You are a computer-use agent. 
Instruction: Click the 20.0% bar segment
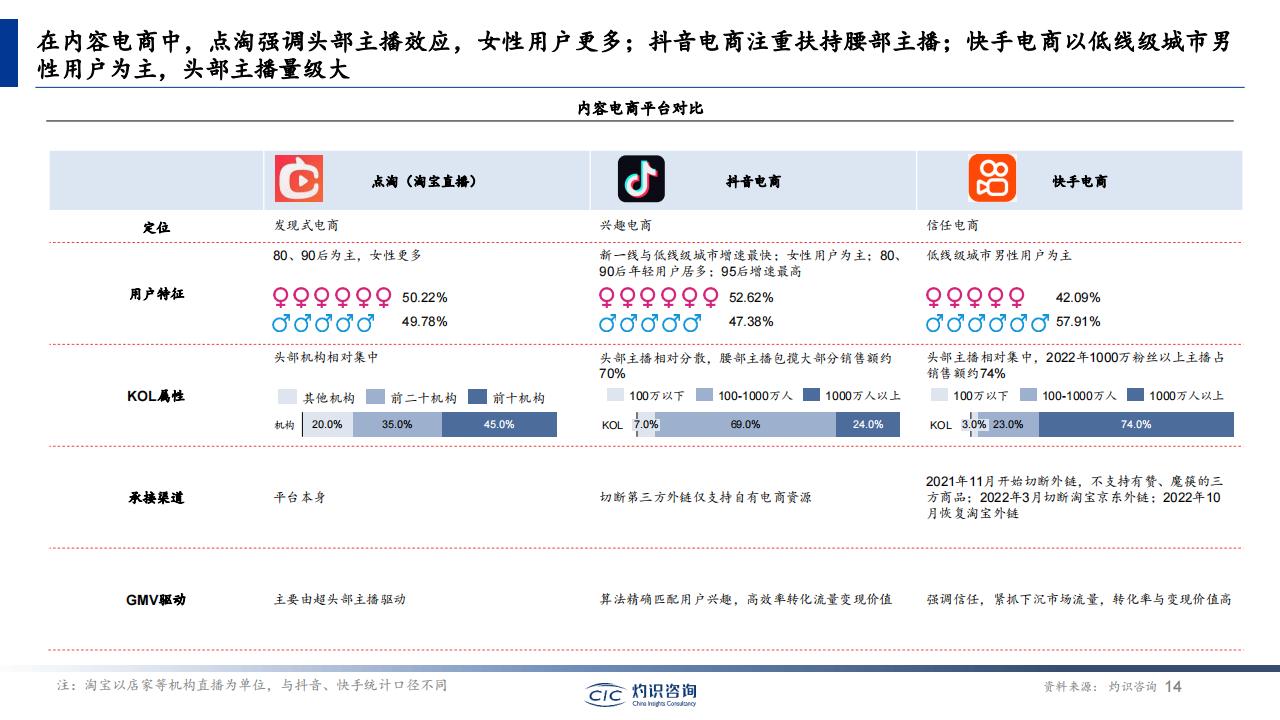[x=327, y=424]
